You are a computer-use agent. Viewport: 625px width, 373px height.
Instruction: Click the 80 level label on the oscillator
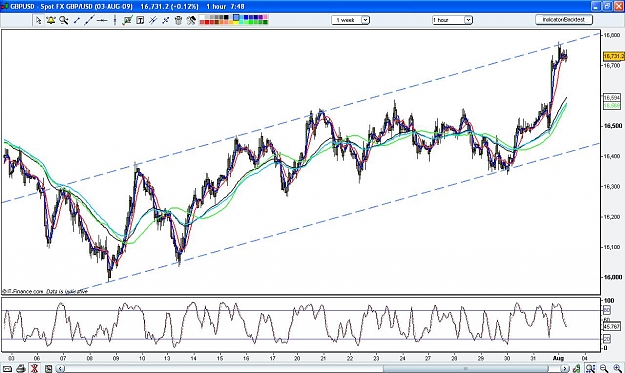point(607,310)
